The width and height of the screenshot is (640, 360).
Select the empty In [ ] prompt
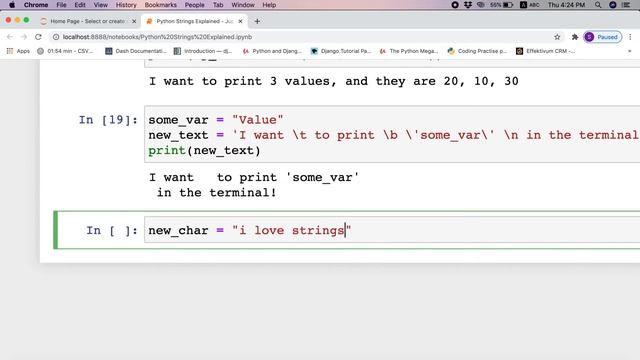click(111, 231)
